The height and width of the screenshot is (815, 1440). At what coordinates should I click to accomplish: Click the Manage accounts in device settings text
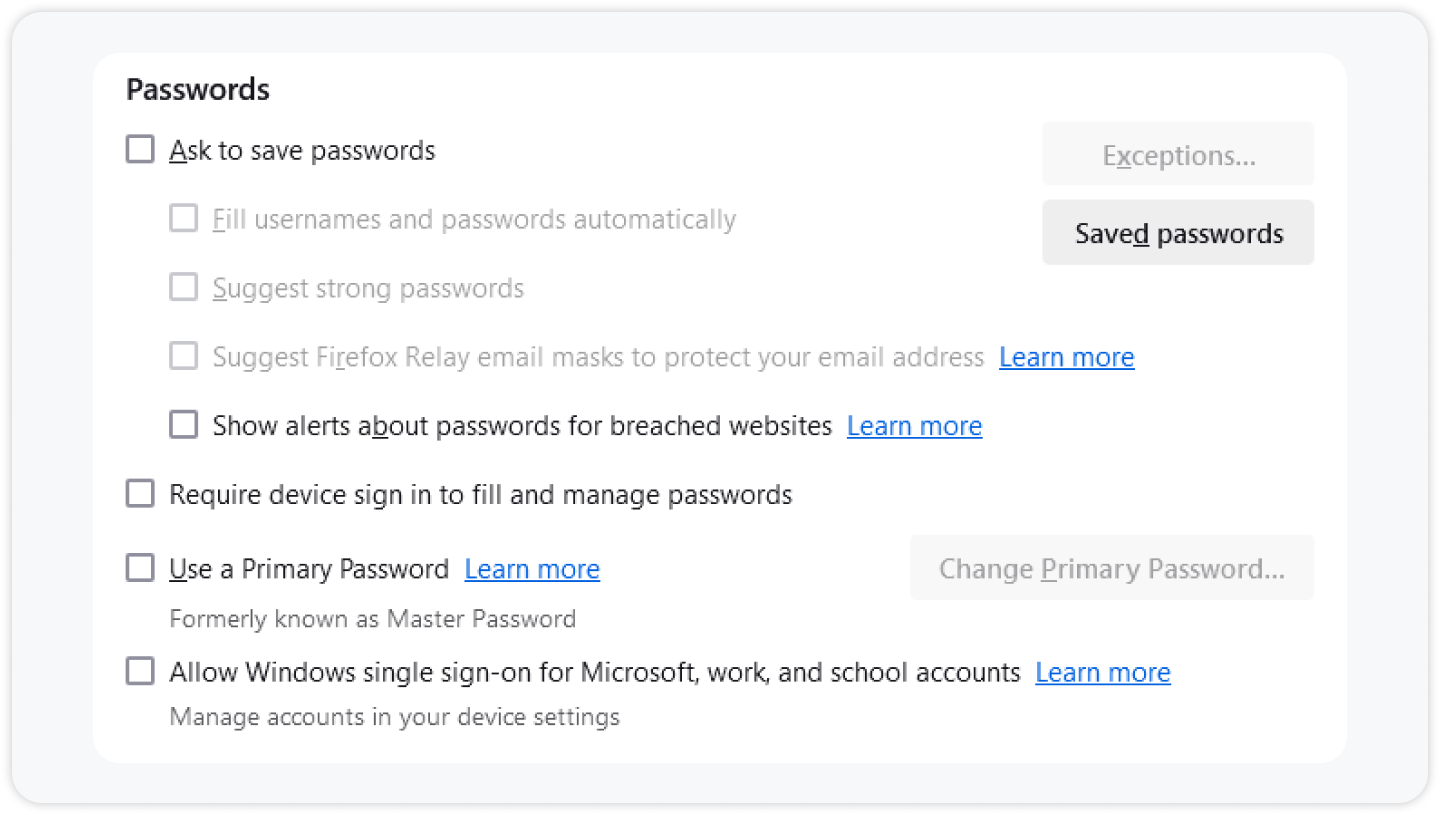pos(395,716)
